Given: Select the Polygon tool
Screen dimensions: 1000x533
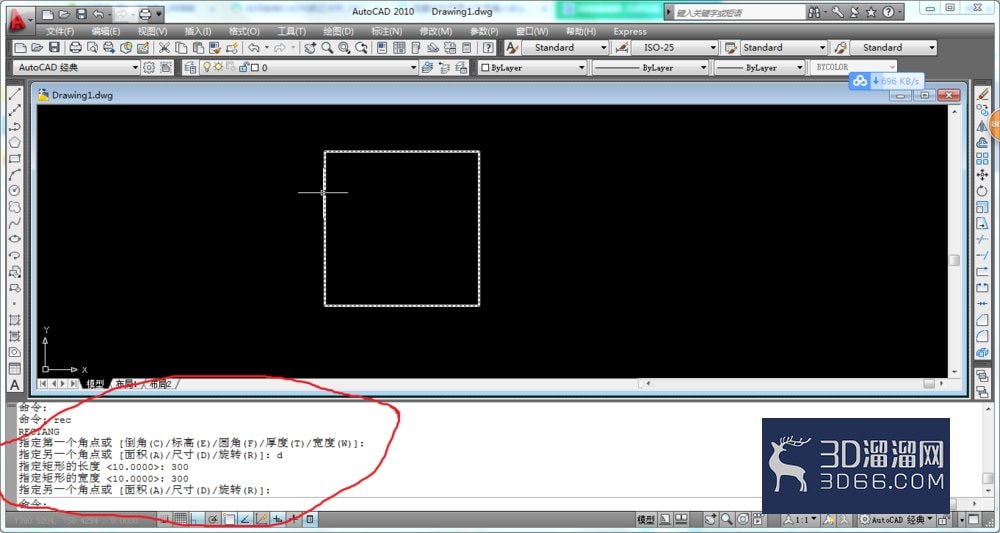Looking at the screenshot, I should (x=14, y=142).
